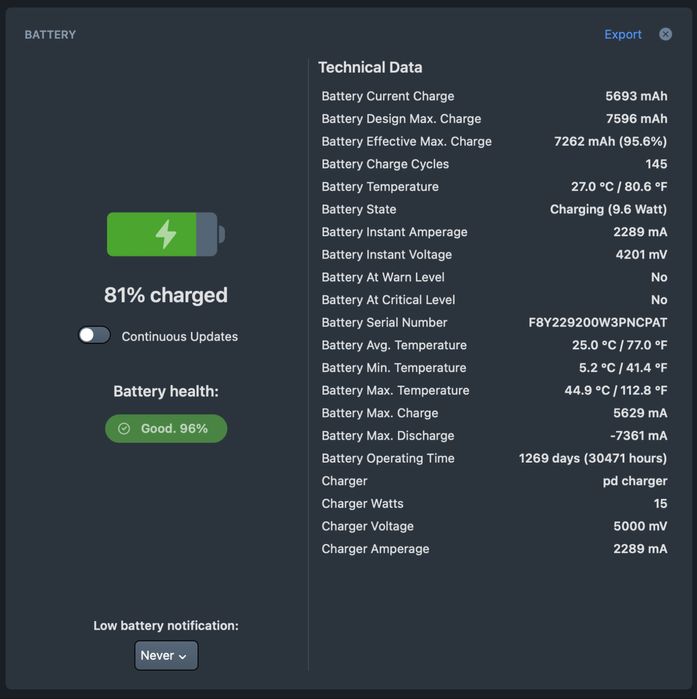Select the Battery Current Charge label
The height and width of the screenshot is (699, 697).
tap(388, 96)
